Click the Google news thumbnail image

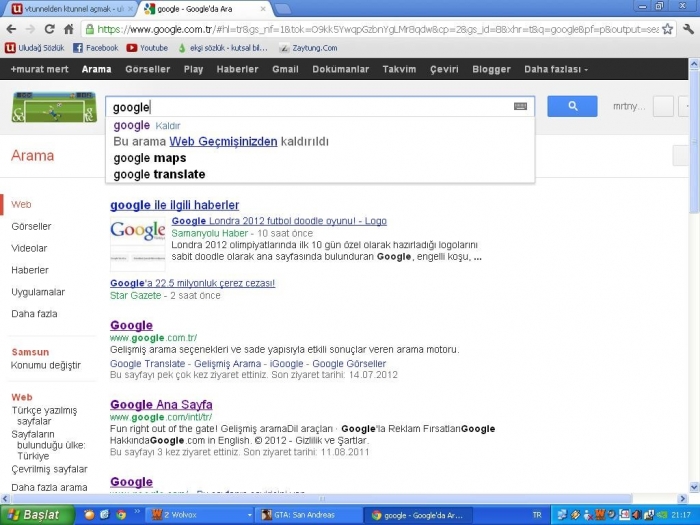coord(138,244)
